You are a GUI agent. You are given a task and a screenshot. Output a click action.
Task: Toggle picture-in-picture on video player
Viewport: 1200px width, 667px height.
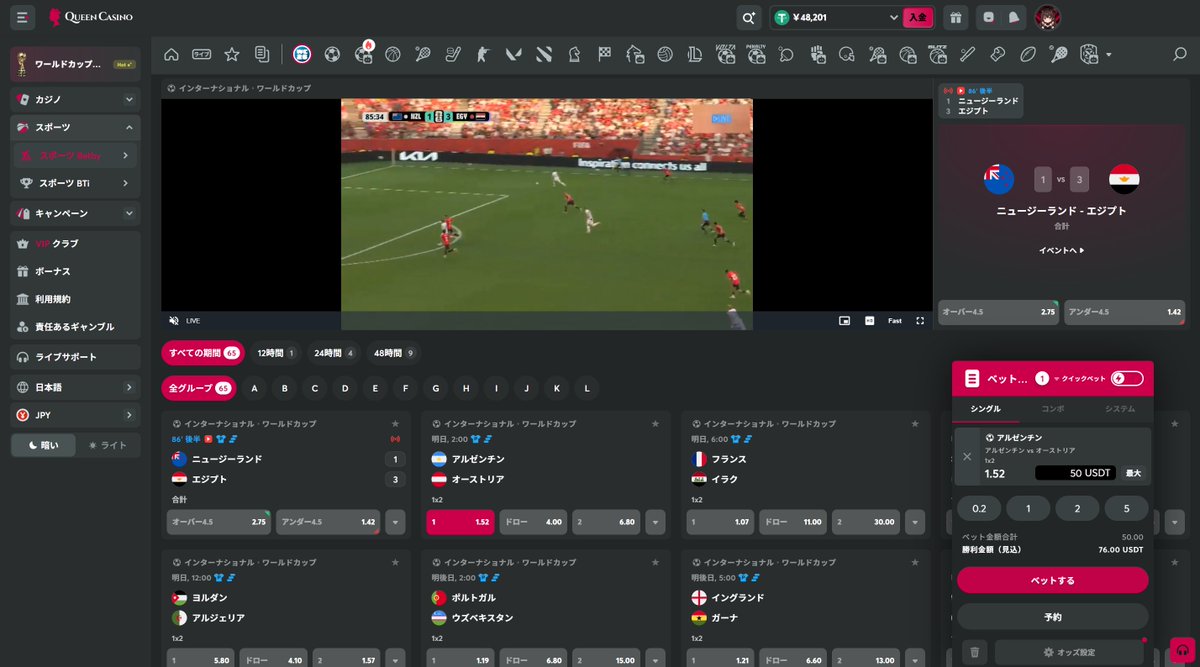click(844, 320)
